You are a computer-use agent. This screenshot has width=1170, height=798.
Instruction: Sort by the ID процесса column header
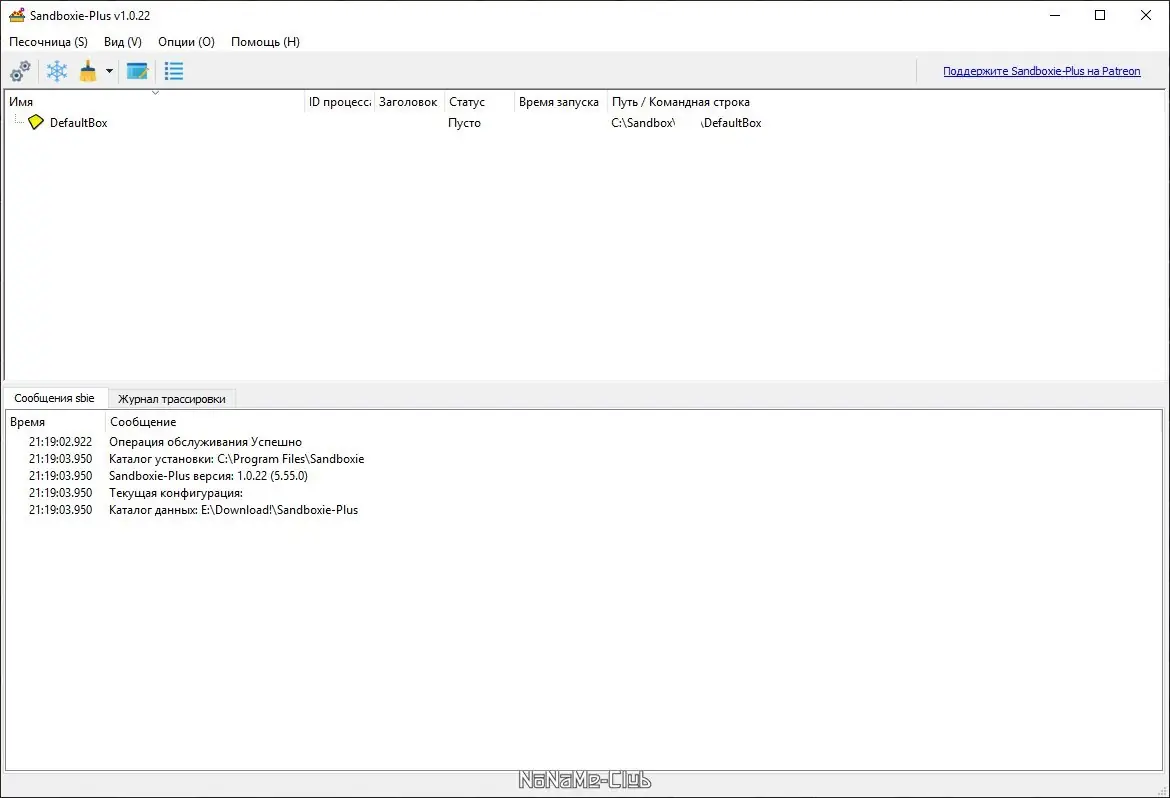[x=339, y=102]
